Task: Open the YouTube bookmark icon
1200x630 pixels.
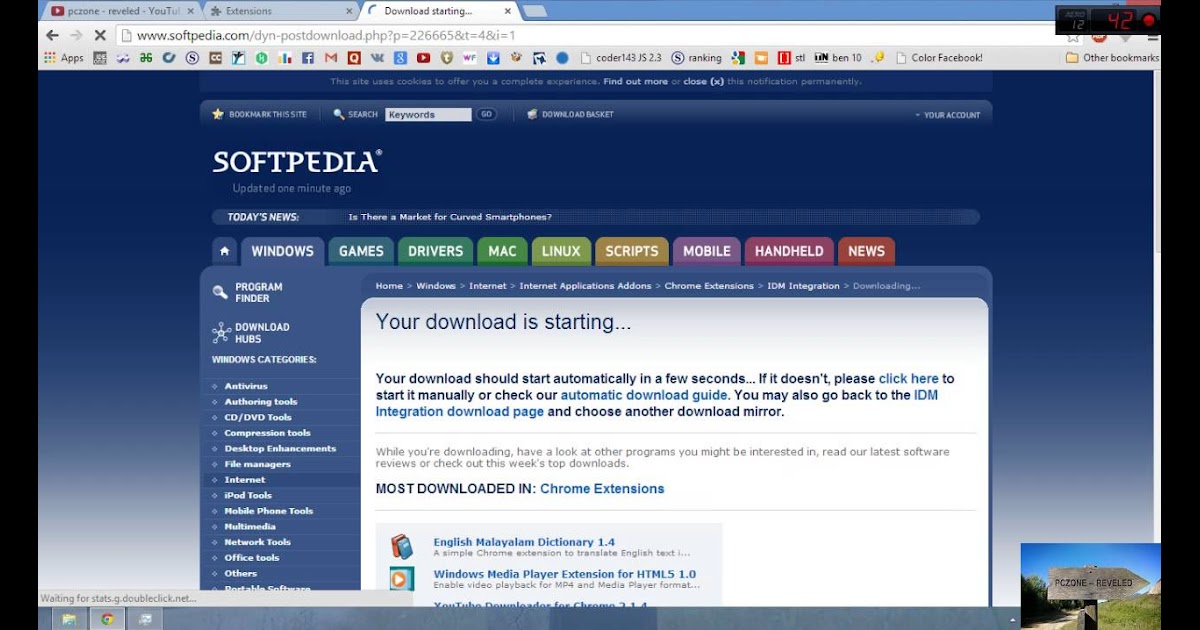Action: click(x=423, y=58)
